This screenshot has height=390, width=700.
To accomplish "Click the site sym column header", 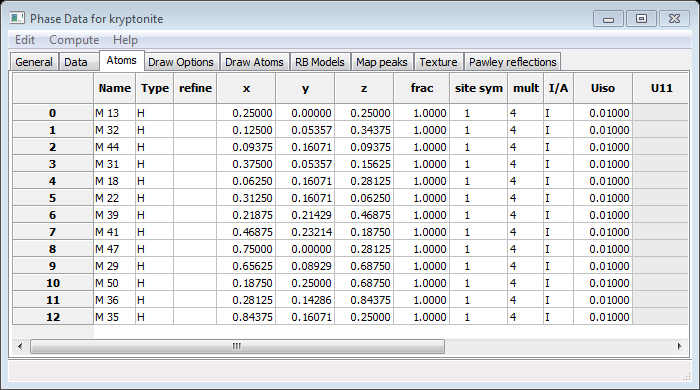I will point(479,88).
